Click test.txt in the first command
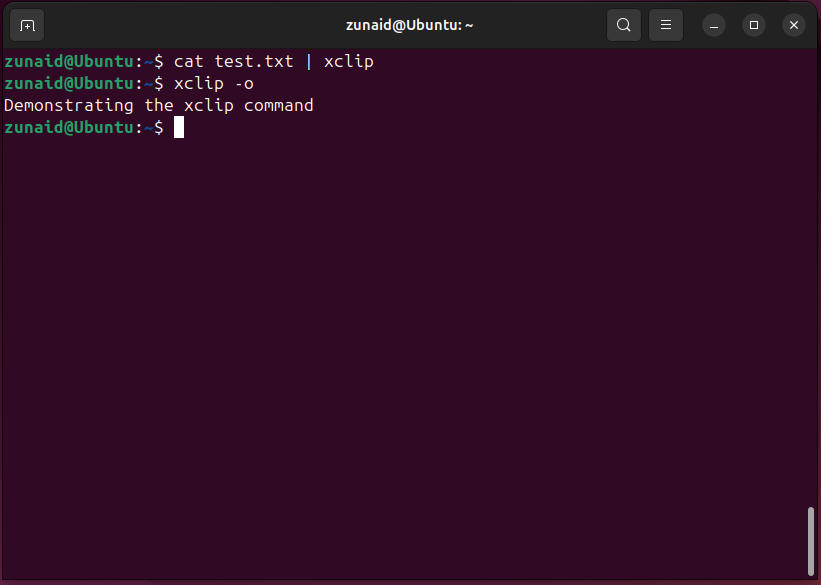This screenshot has height=585, width=821. tap(254, 62)
